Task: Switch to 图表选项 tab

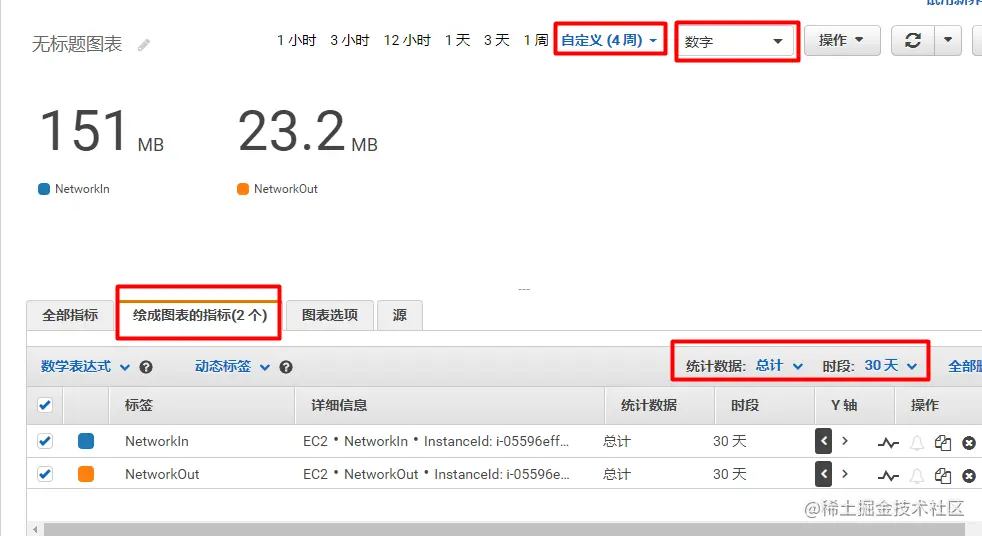Action: (x=329, y=315)
